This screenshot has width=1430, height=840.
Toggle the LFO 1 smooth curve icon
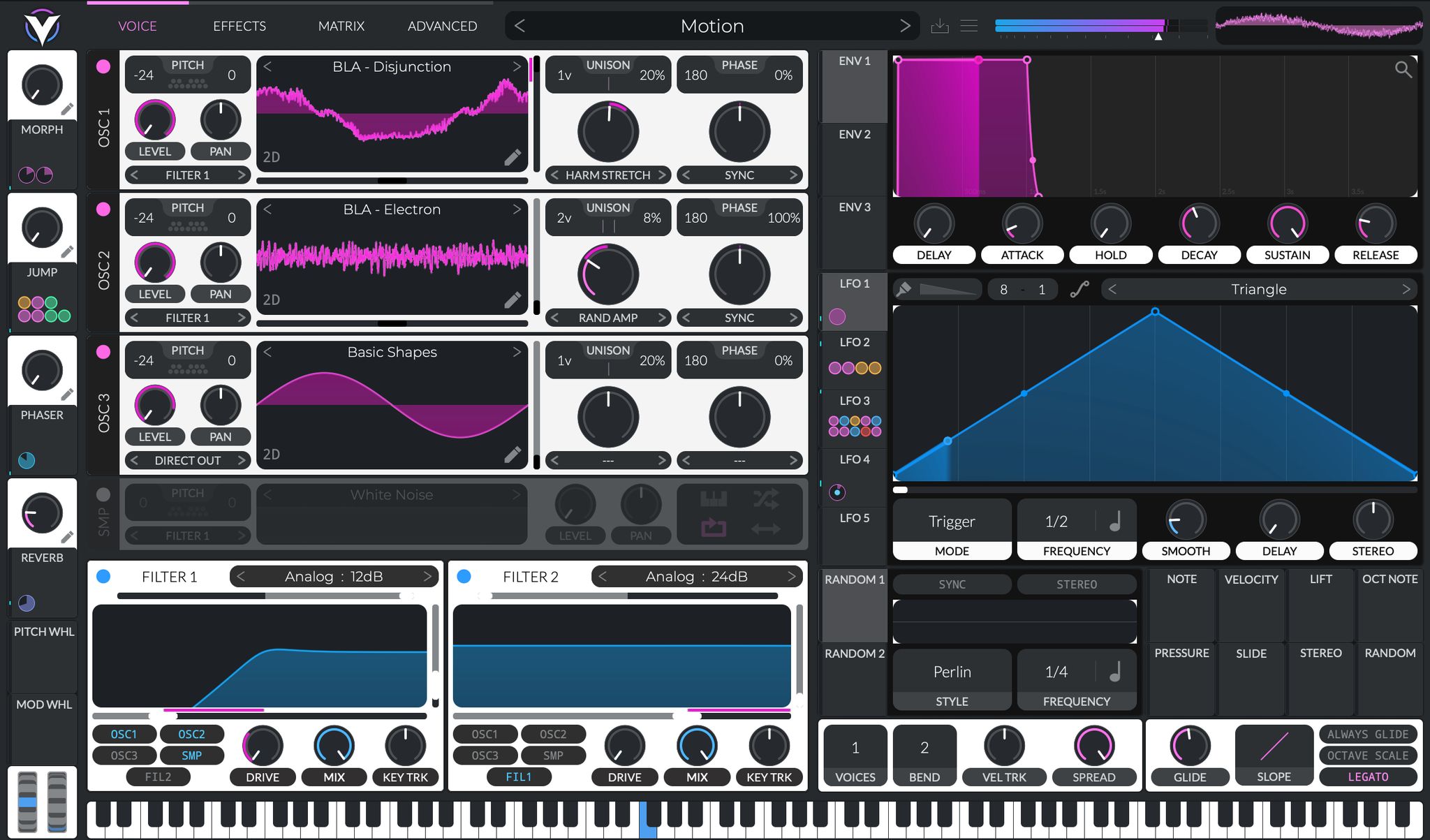point(1079,289)
